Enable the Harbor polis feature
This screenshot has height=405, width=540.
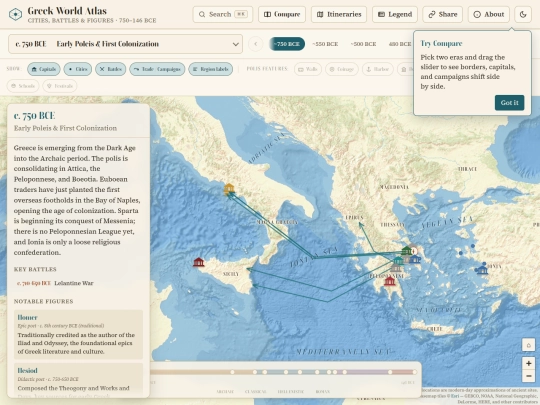click(377, 69)
